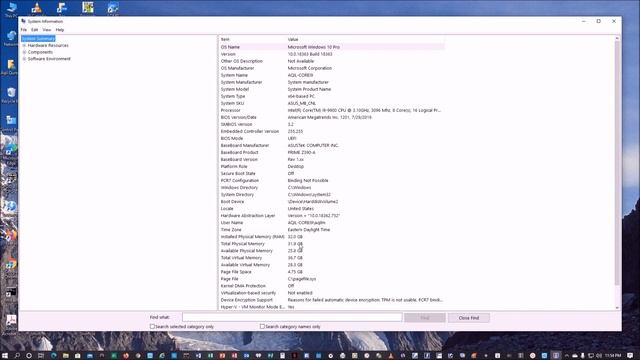Select the System Type row
640x360 pixels.
pyautogui.click(x=332, y=96)
